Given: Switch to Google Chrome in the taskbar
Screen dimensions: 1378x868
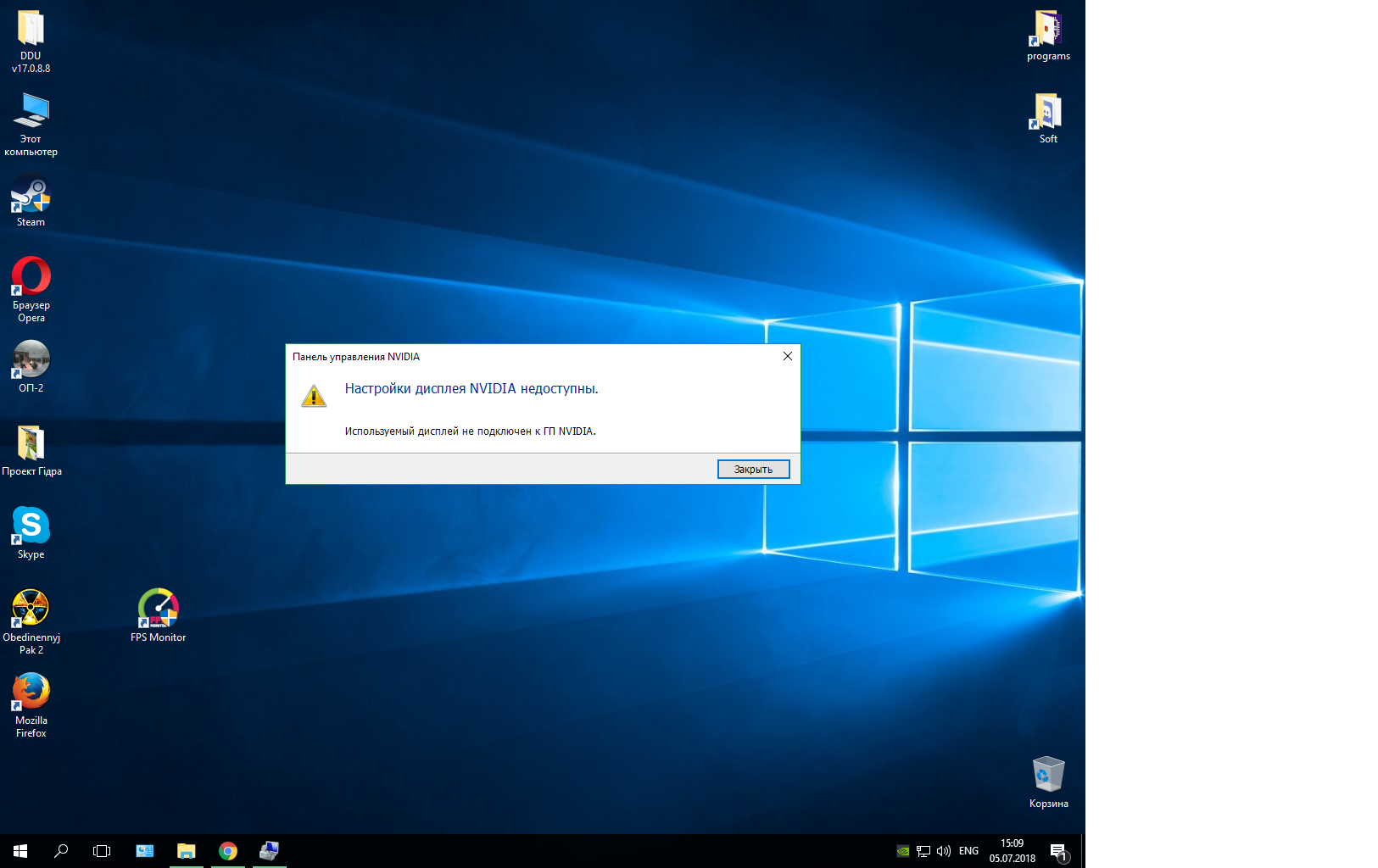Looking at the screenshot, I should 227,850.
